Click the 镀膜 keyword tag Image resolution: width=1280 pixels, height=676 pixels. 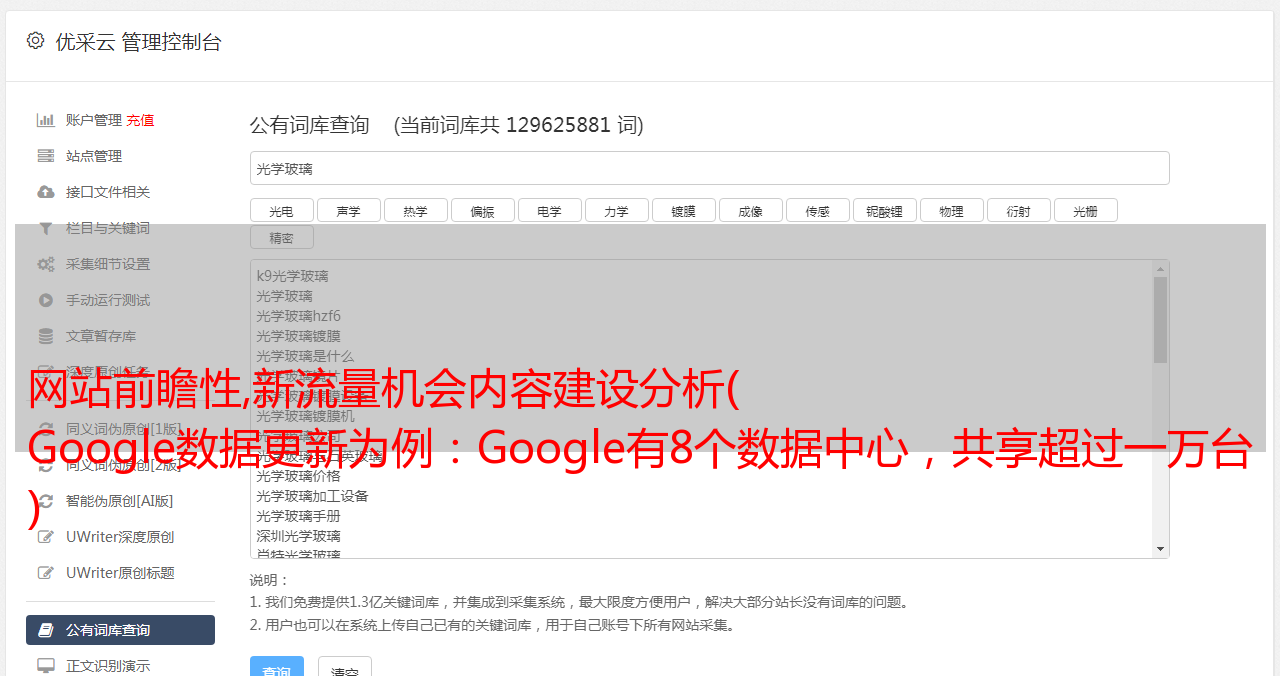click(683, 210)
